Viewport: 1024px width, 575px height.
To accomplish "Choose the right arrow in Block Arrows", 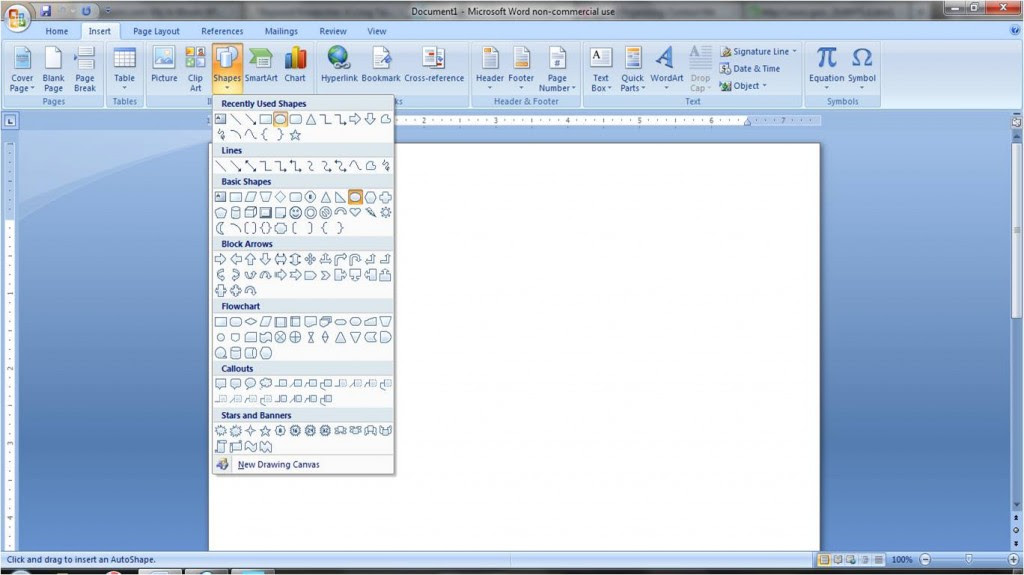I will (x=220, y=259).
